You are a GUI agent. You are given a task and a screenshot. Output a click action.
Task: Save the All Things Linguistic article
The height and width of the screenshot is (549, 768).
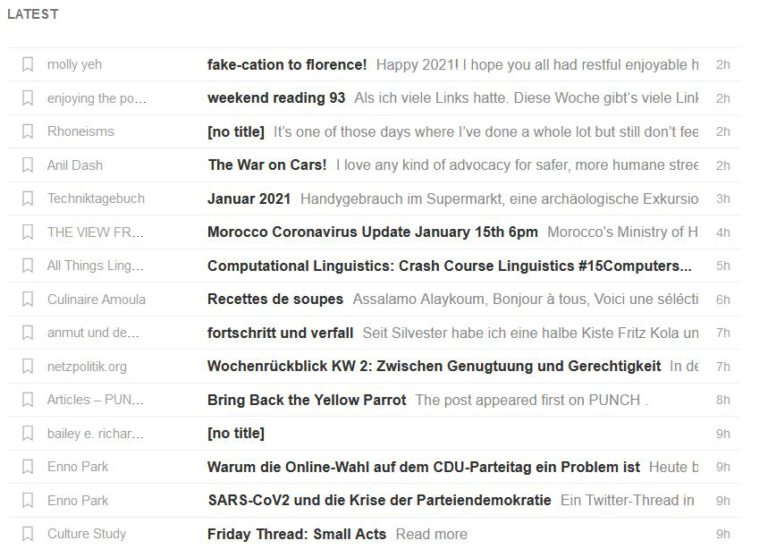coord(28,265)
